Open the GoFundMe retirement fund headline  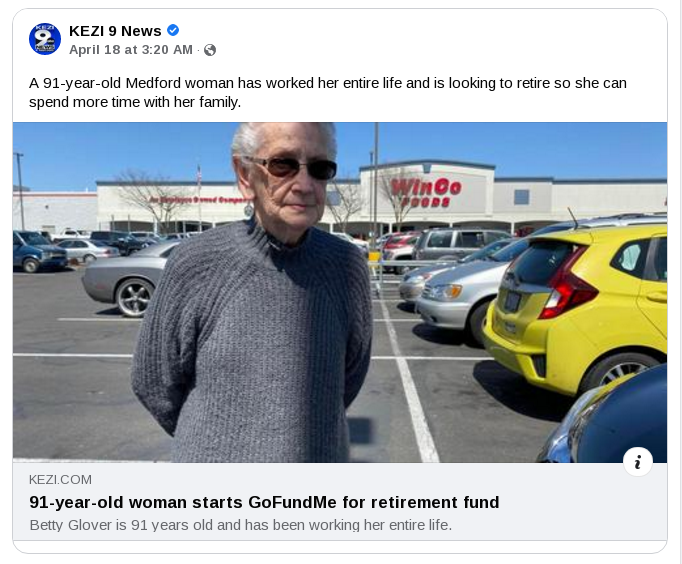[x=264, y=502]
